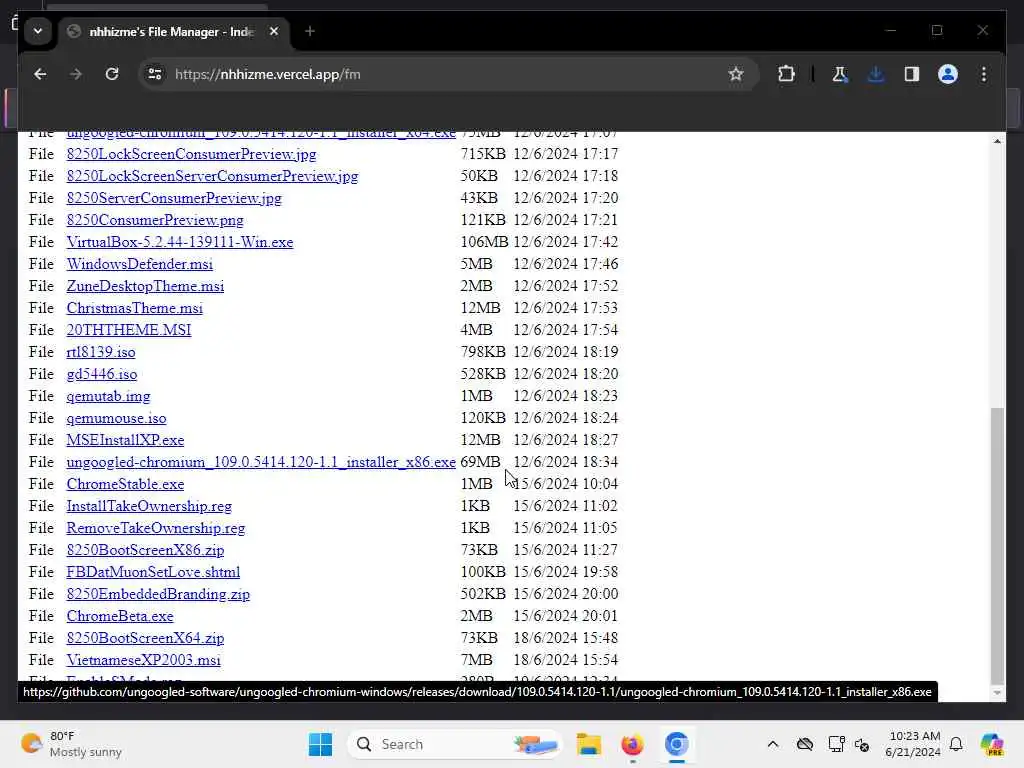Image resolution: width=1024 pixels, height=768 pixels.
Task: Download 8250BootScreenX86.zip
Action: (145, 551)
